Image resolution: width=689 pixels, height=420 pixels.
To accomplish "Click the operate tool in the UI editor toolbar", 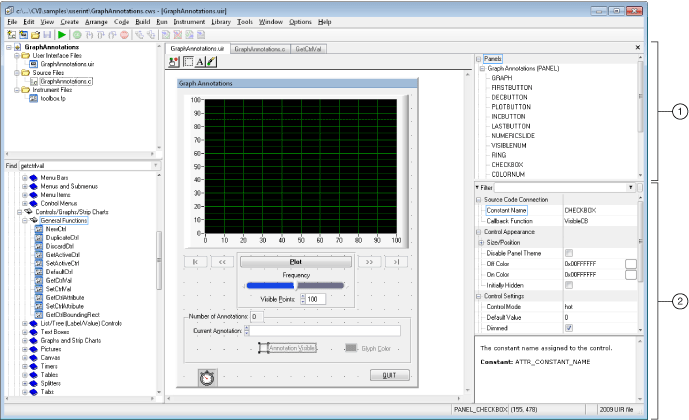I will 174,63.
